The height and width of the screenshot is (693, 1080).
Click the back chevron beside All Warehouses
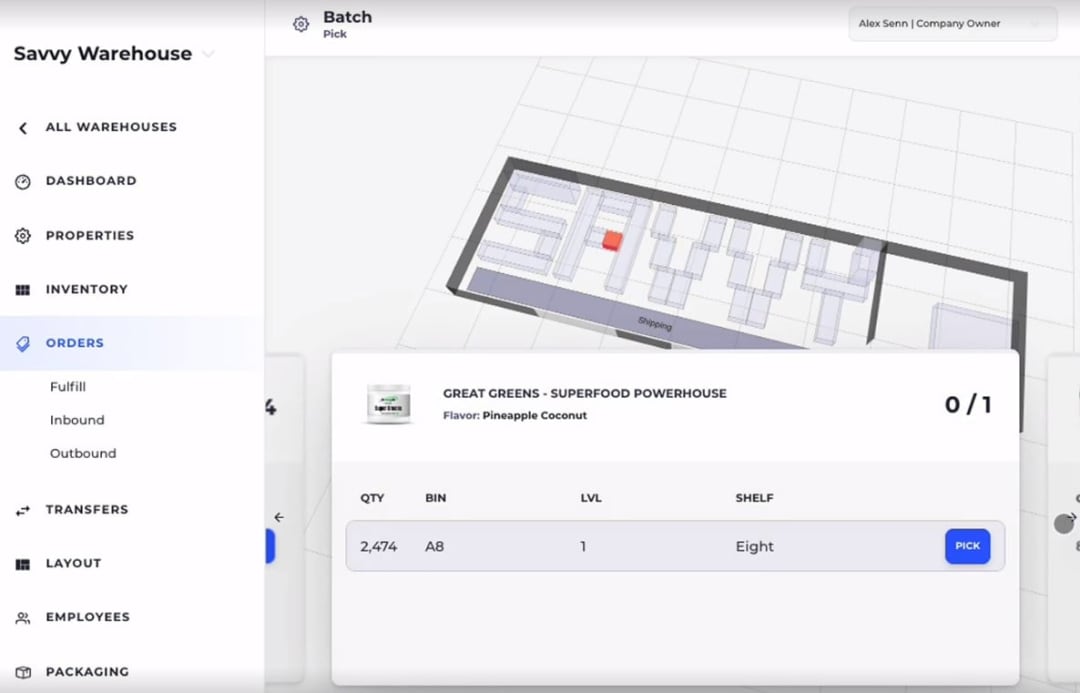click(23, 127)
